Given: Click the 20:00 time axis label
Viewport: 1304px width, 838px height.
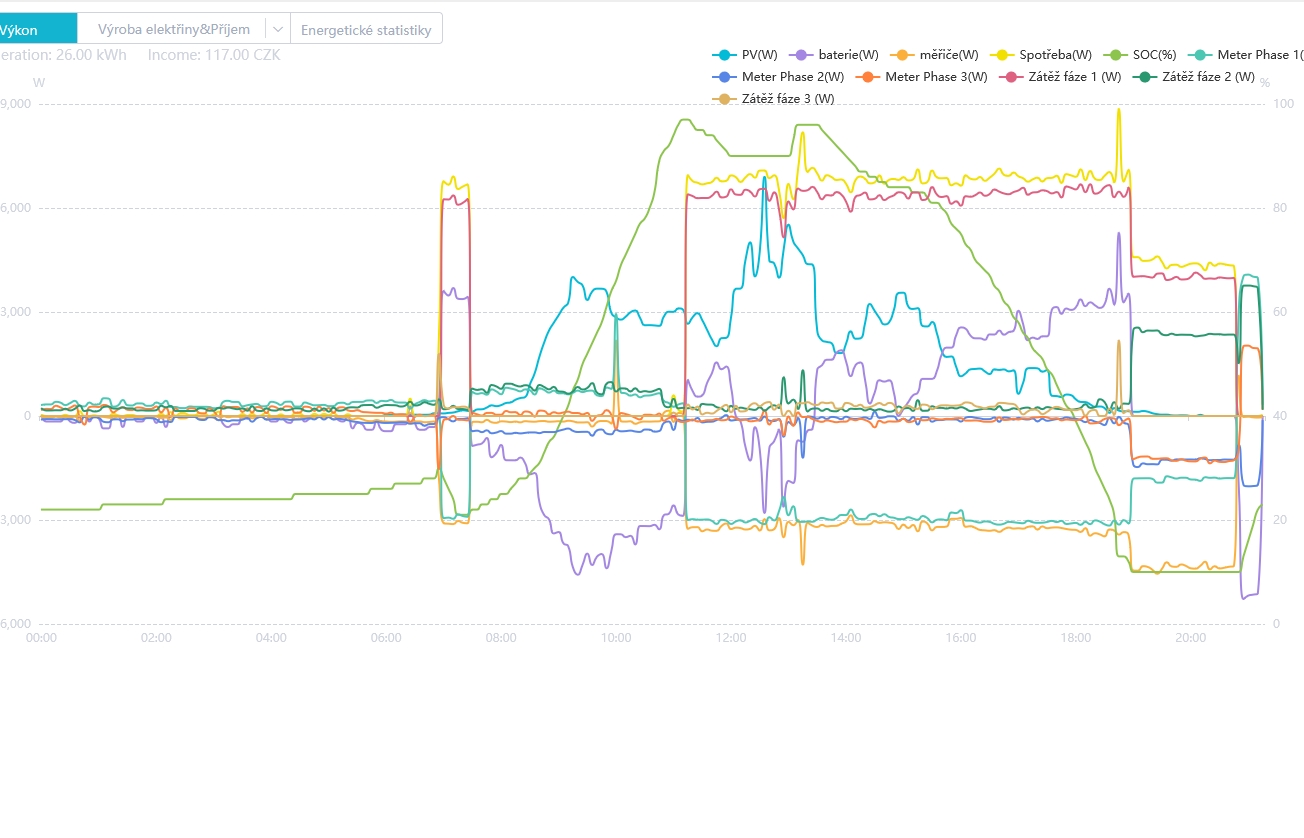Looking at the screenshot, I should tap(1191, 638).
